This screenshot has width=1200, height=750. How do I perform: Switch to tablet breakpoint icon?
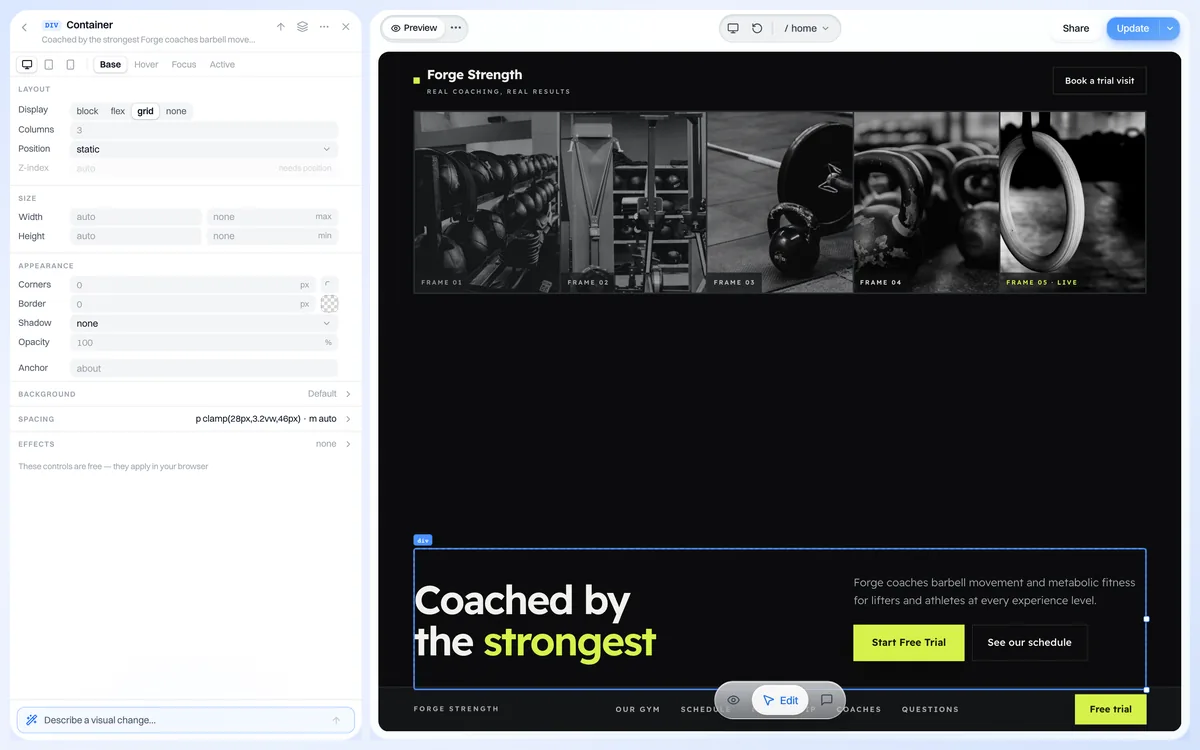point(49,64)
